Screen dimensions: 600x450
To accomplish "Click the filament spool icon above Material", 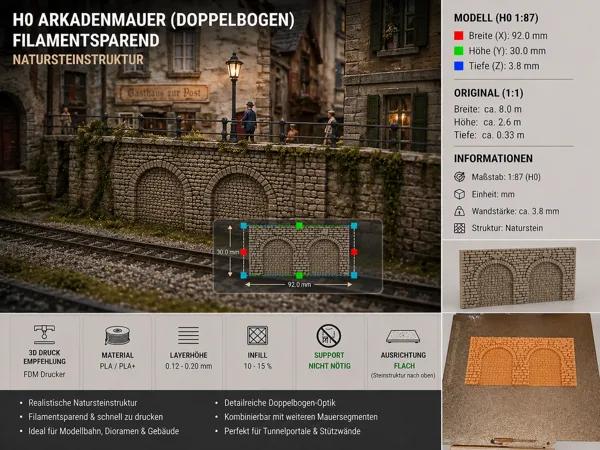I will [117, 336].
